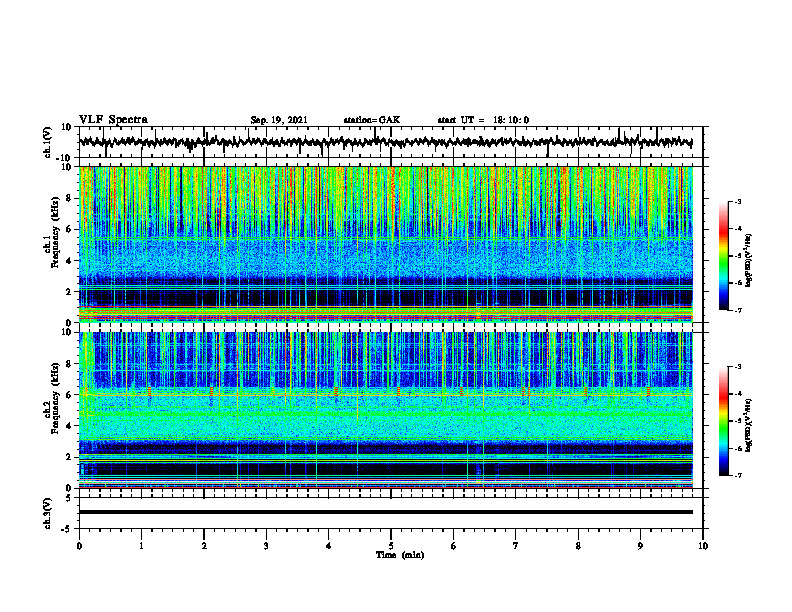The image size is (792, 612).
Task: Click the "Time (min)" axis label
Action: (400, 555)
